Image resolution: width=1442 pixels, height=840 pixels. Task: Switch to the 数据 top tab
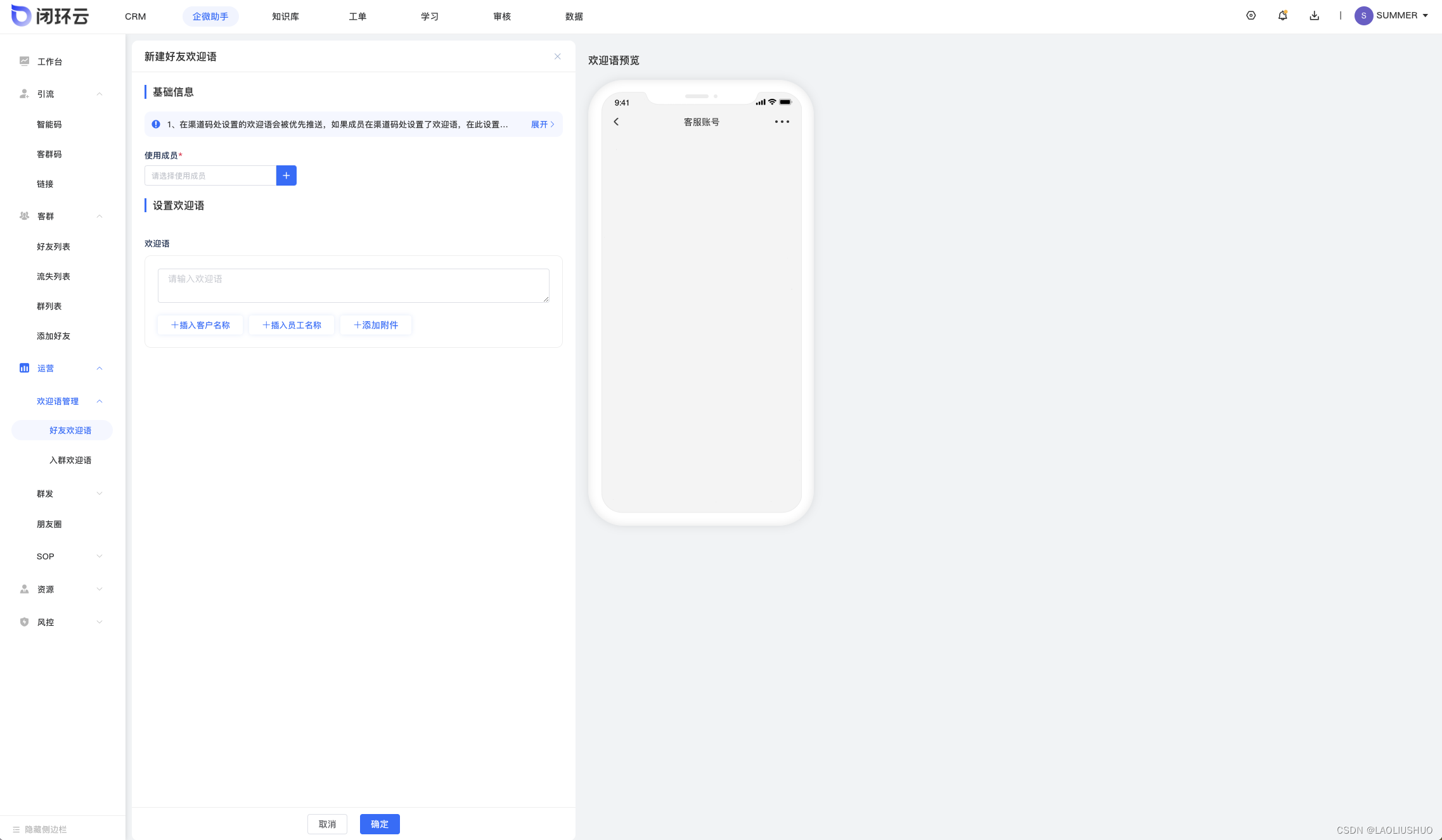[574, 16]
